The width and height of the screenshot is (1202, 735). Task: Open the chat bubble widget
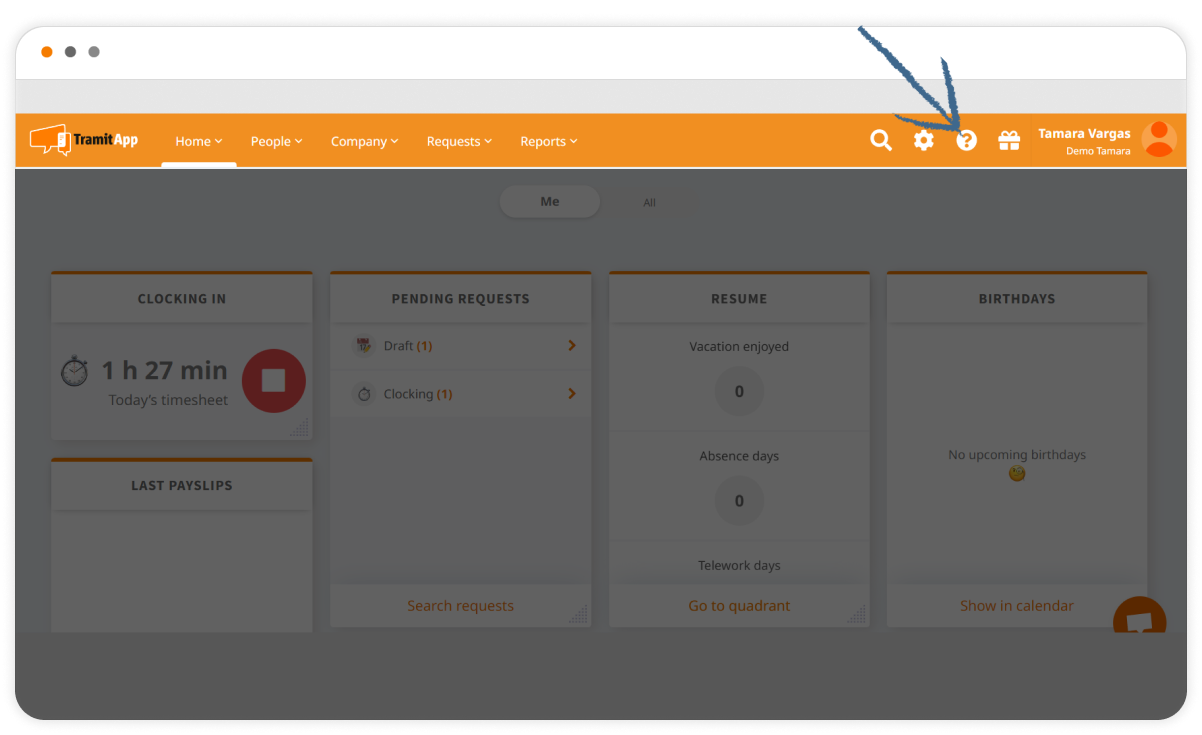[1139, 621]
